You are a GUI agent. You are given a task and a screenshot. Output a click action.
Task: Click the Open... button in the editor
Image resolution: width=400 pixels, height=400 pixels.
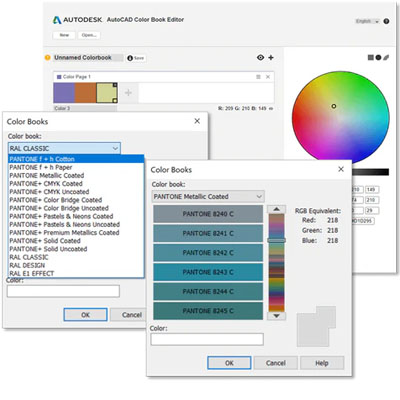tap(89, 35)
